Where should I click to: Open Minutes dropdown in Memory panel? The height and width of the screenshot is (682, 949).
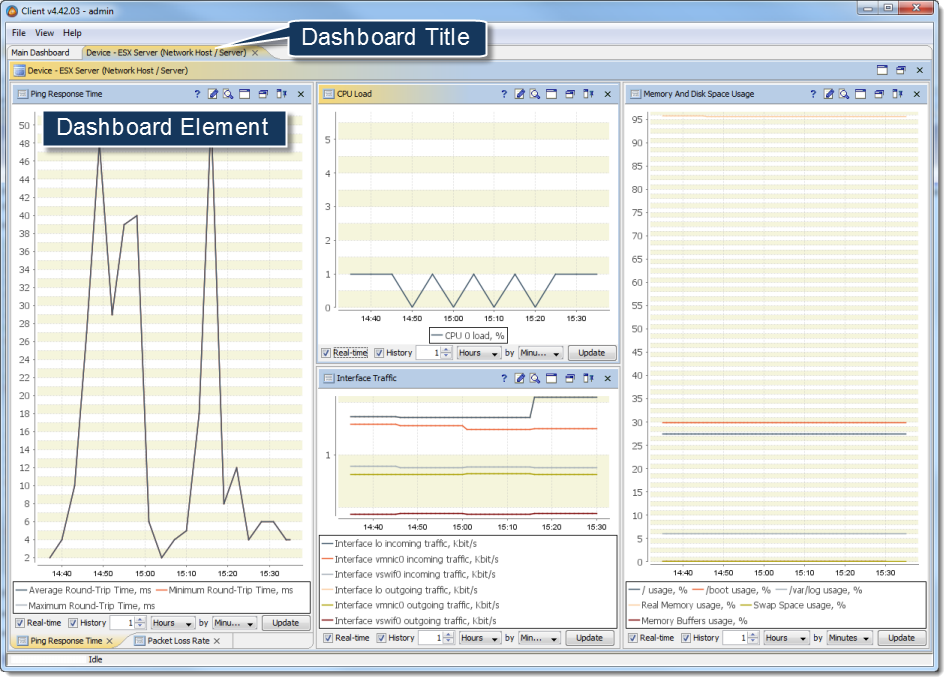[849, 638]
